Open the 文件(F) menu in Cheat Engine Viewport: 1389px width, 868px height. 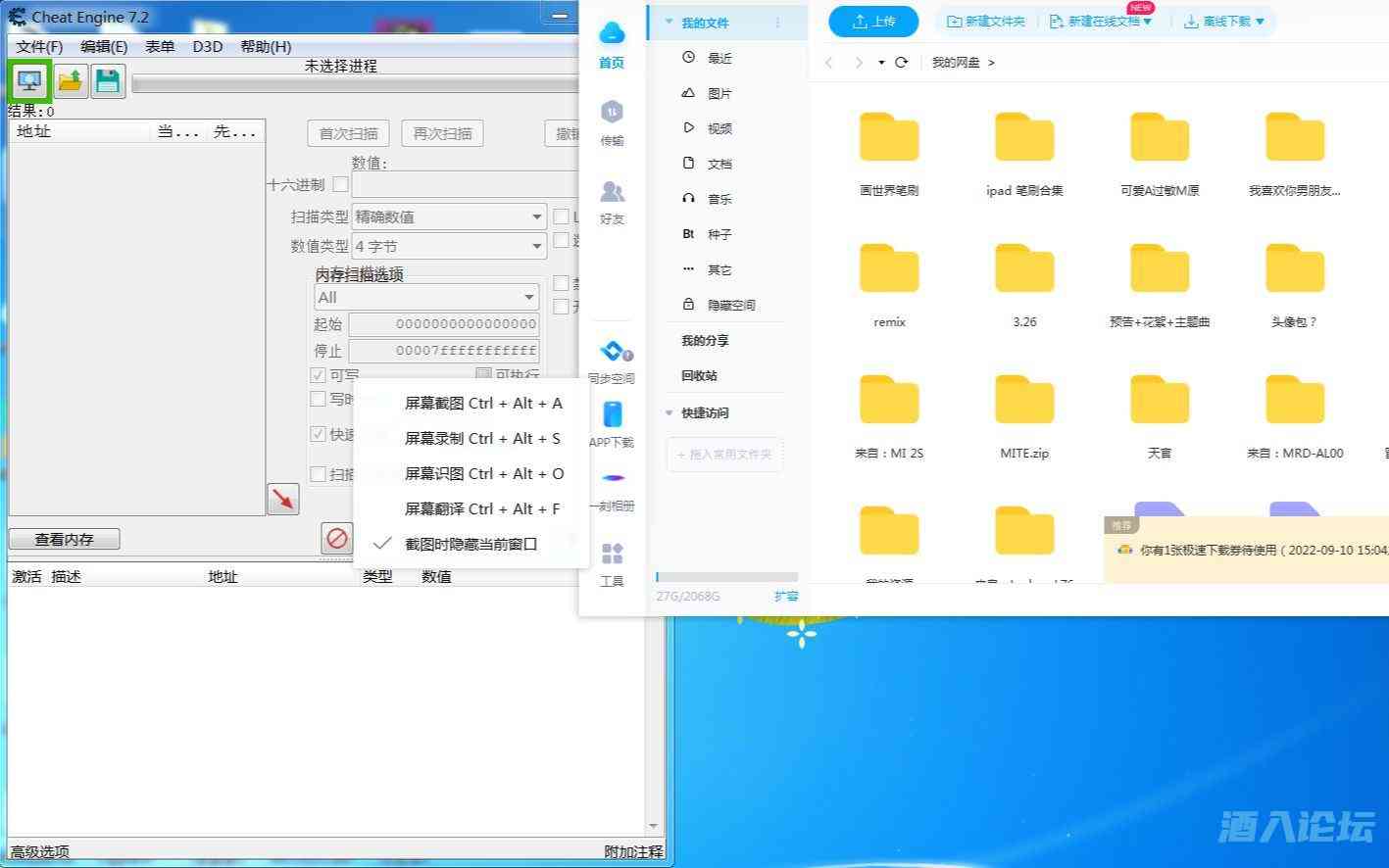coord(40,45)
